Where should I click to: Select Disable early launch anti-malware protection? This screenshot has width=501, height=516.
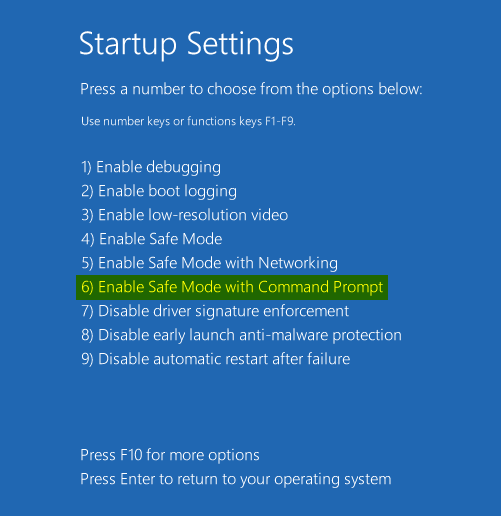[241, 335]
